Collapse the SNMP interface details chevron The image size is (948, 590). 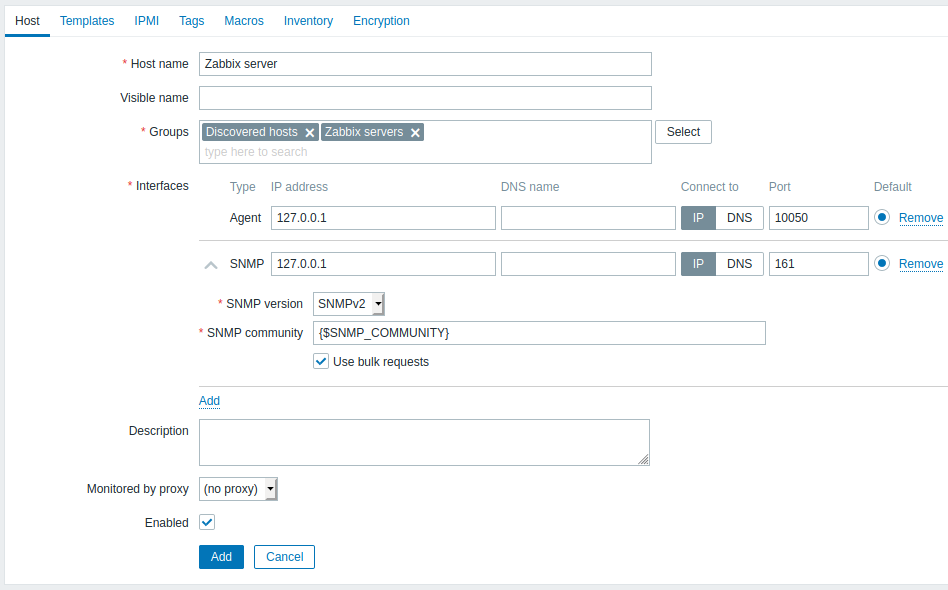(210, 265)
